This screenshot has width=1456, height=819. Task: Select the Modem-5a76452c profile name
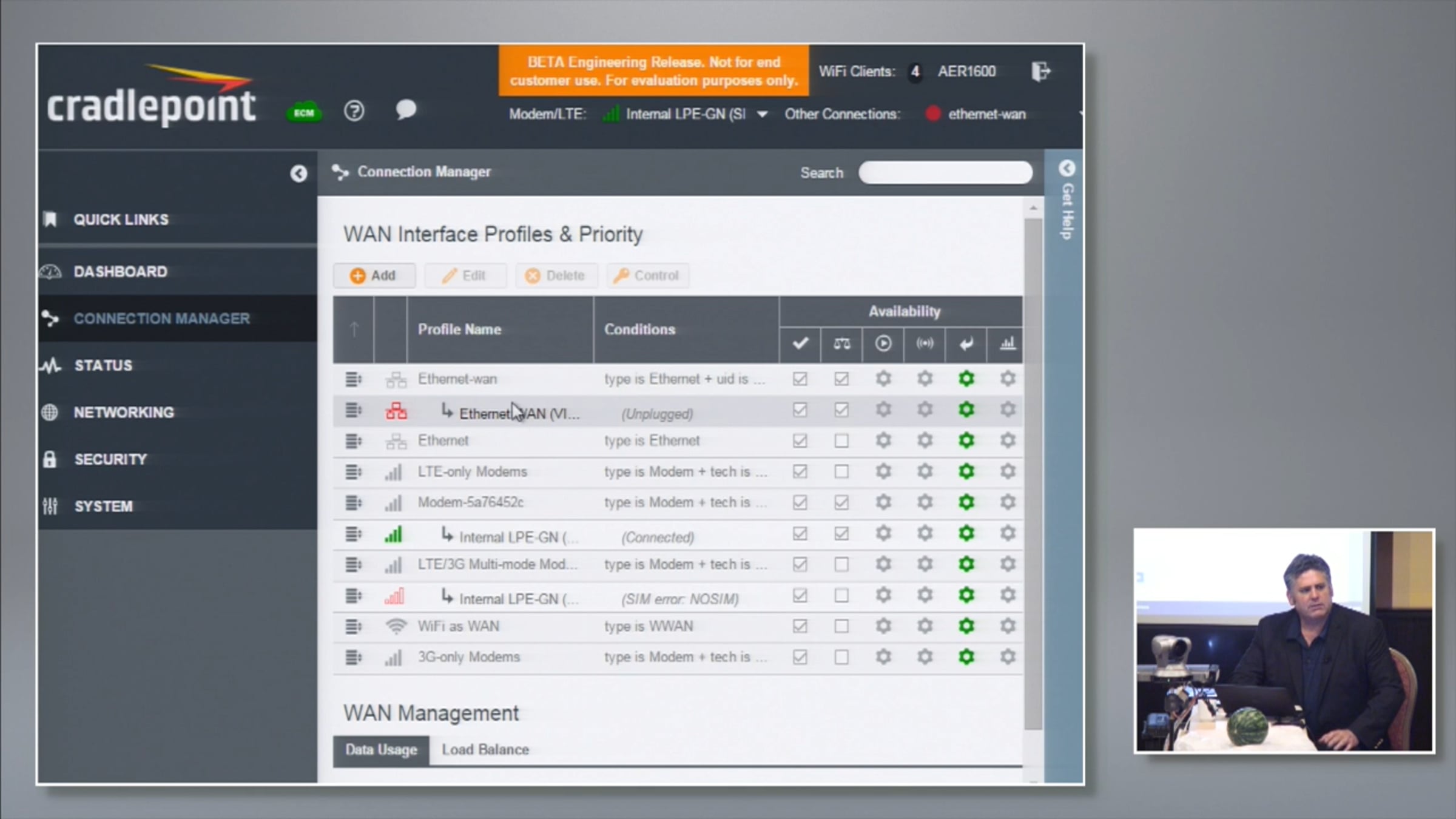click(x=471, y=502)
